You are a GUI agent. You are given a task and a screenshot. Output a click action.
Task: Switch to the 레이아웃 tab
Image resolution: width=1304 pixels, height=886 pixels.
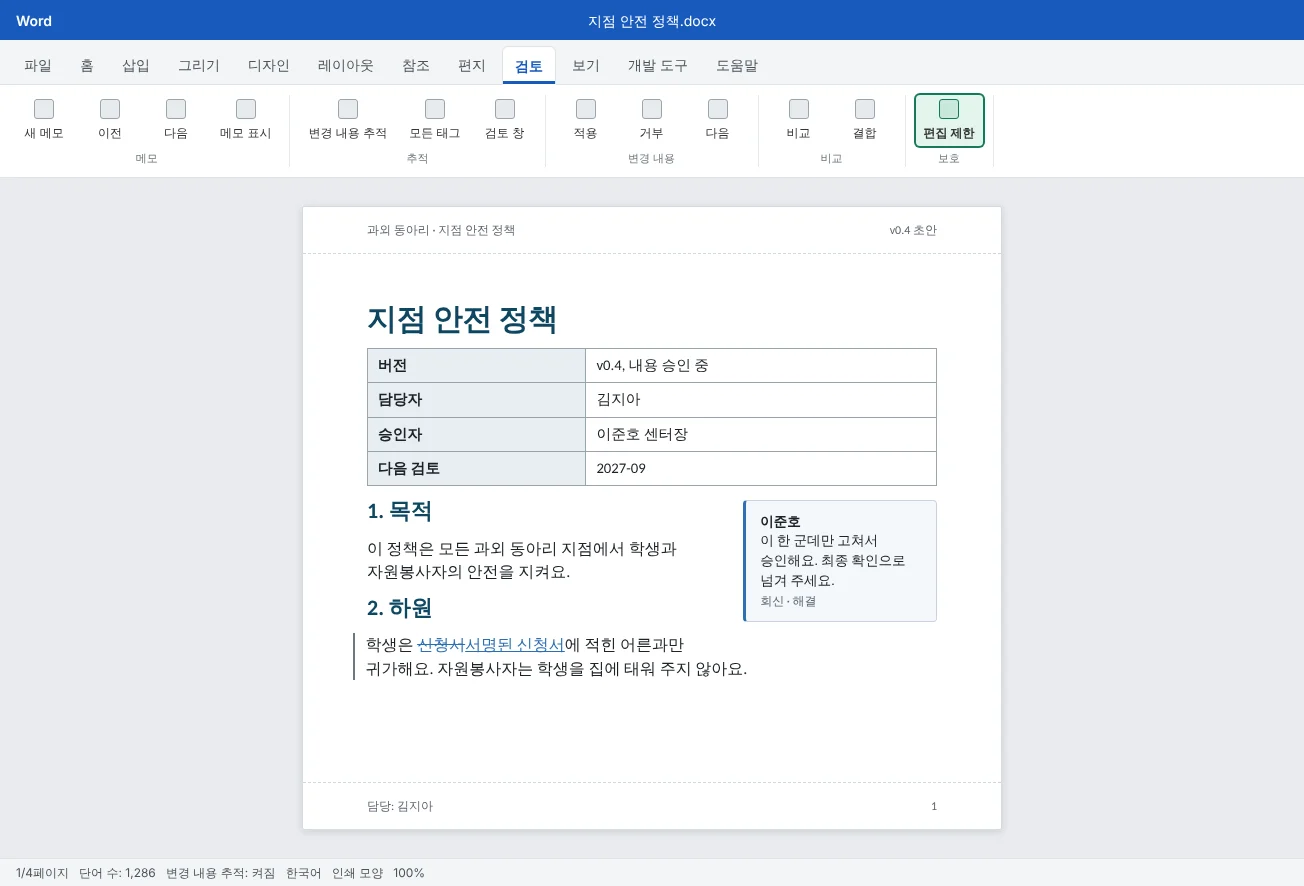(x=346, y=66)
